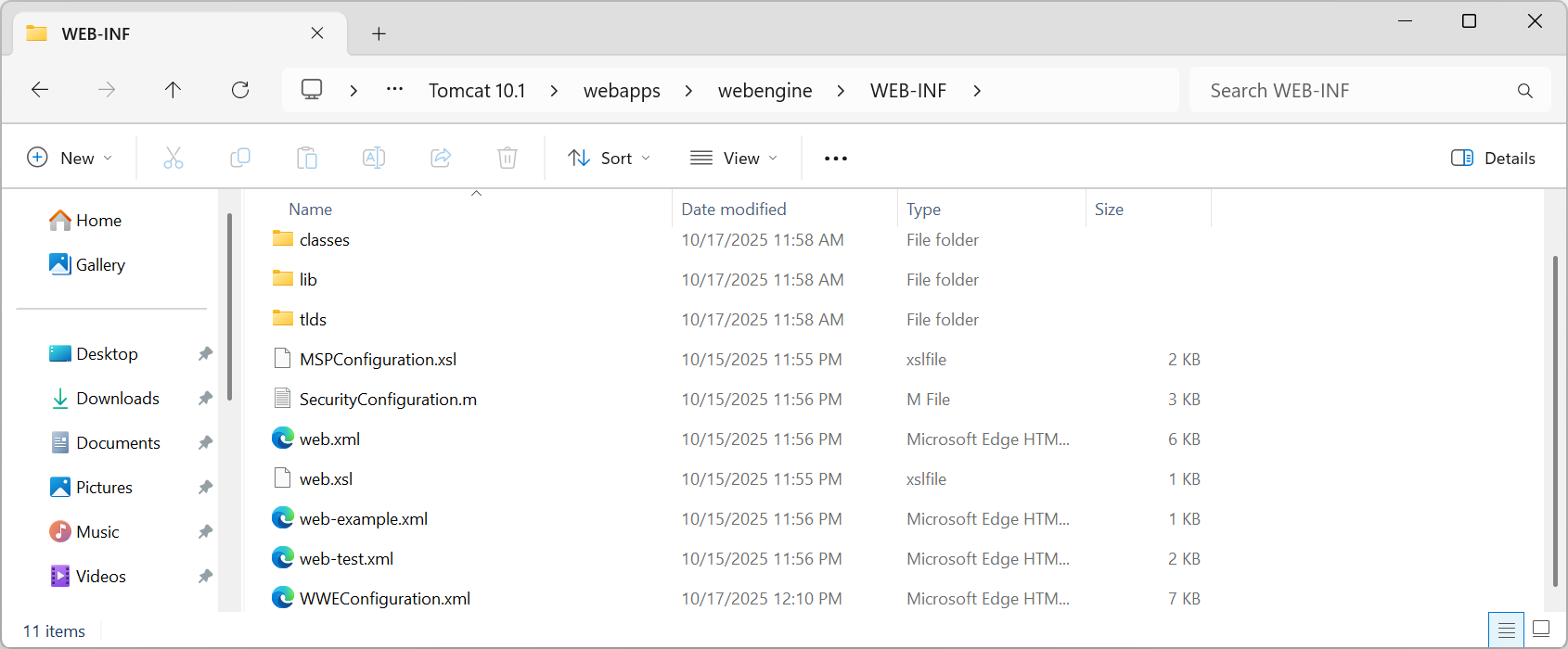The image size is (1568, 649).
Task: Toggle the Details pane
Action: [1493, 158]
